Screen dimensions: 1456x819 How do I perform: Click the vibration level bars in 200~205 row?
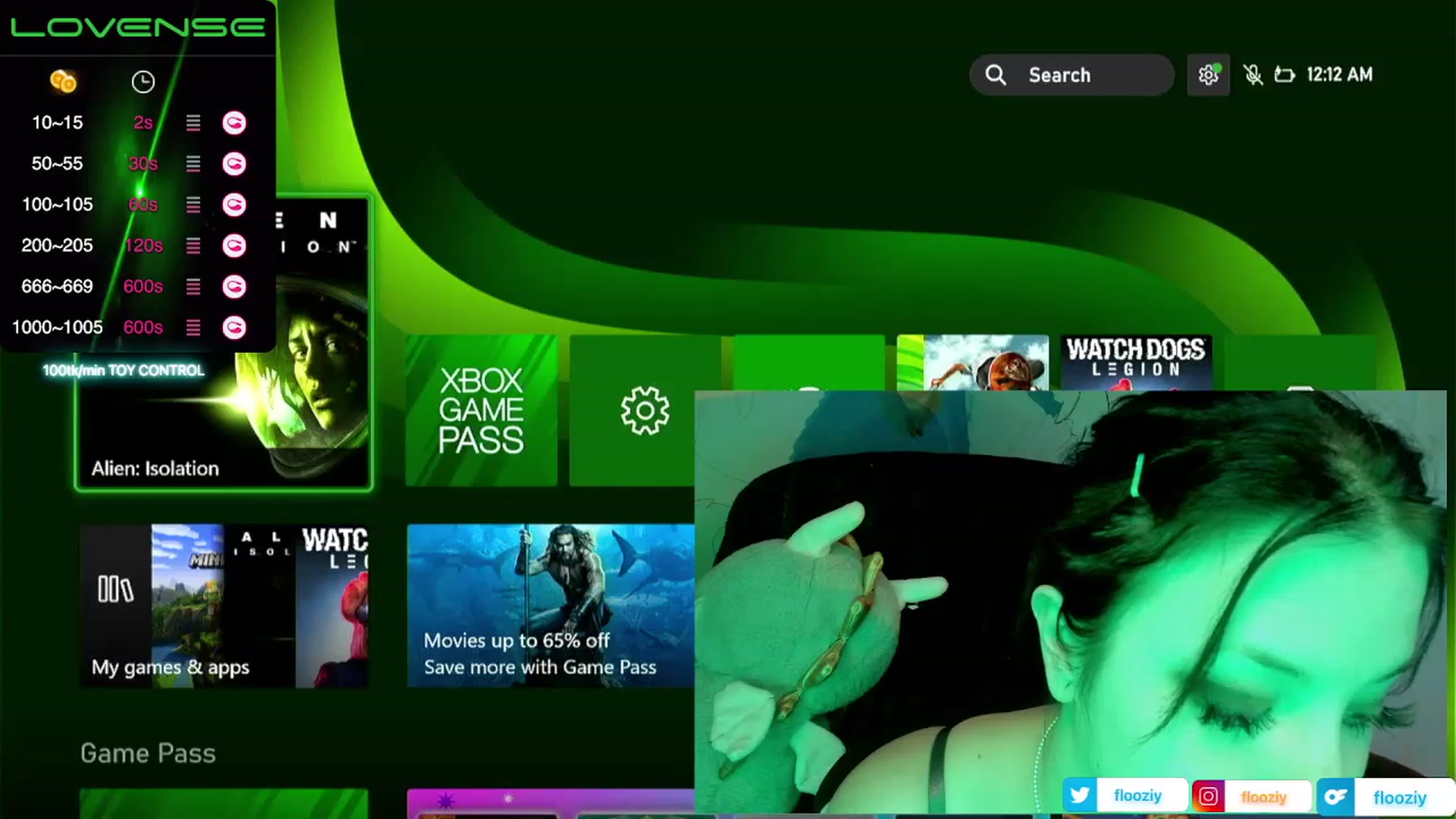coord(193,246)
